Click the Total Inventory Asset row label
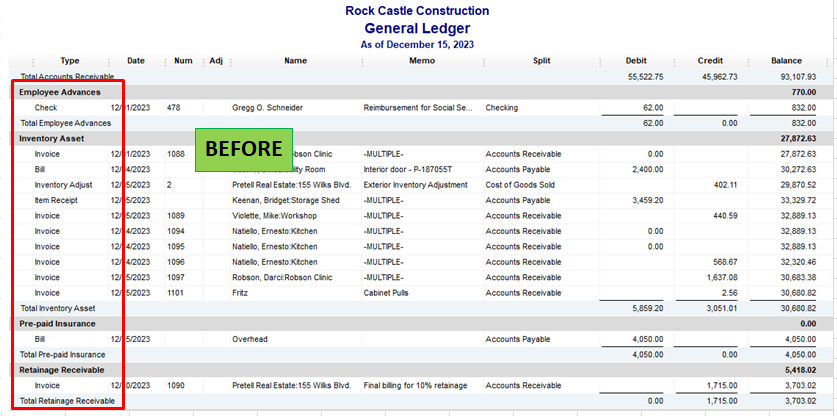 [58, 309]
